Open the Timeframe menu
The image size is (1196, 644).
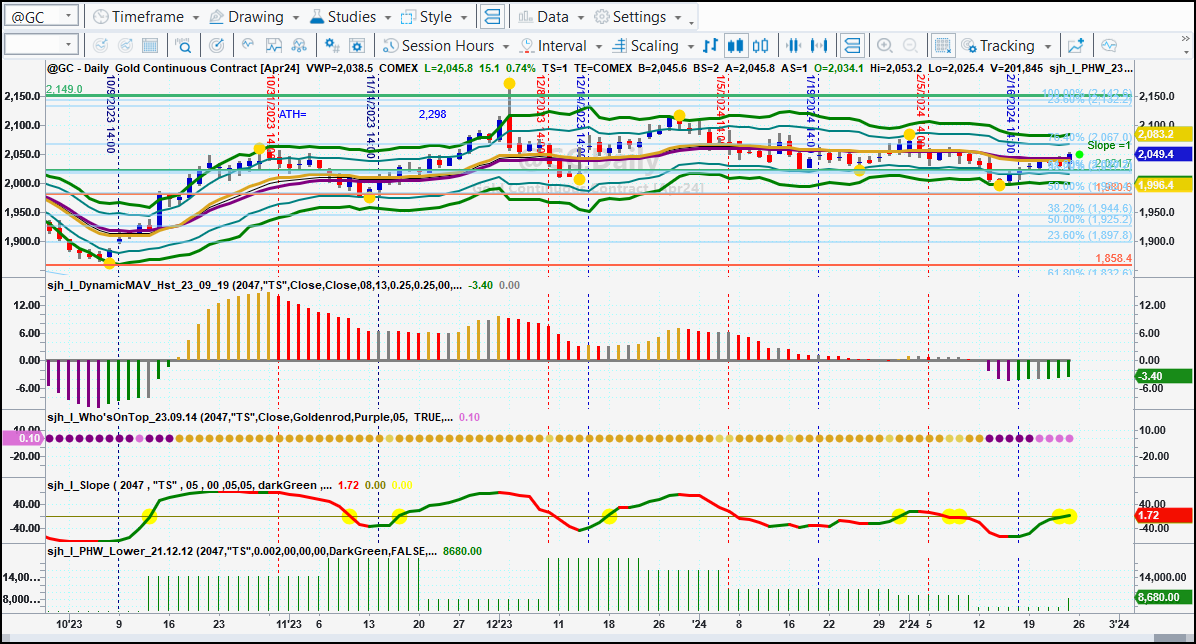[146, 17]
